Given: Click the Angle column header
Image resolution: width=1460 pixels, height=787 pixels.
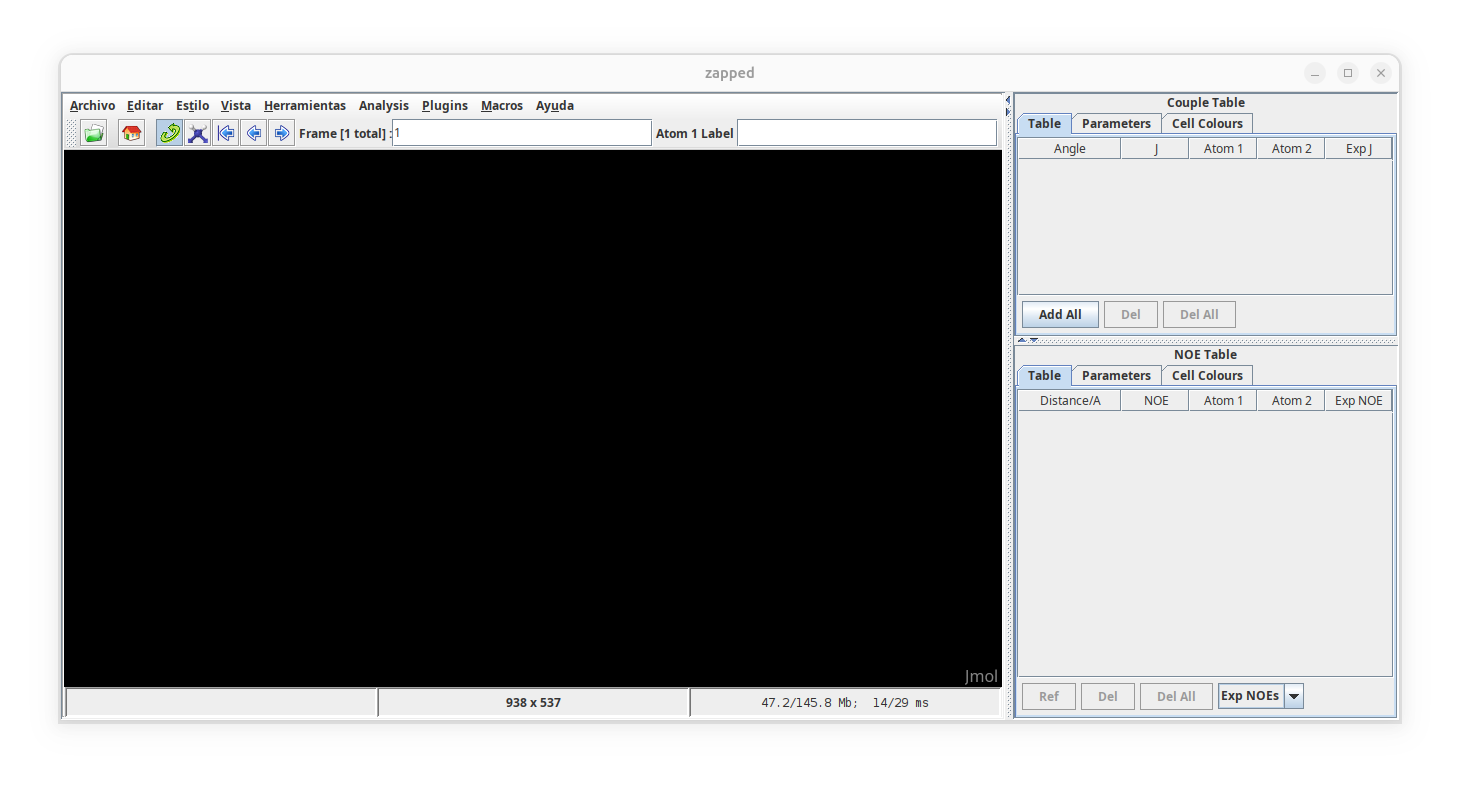Looking at the screenshot, I should (1070, 148).
